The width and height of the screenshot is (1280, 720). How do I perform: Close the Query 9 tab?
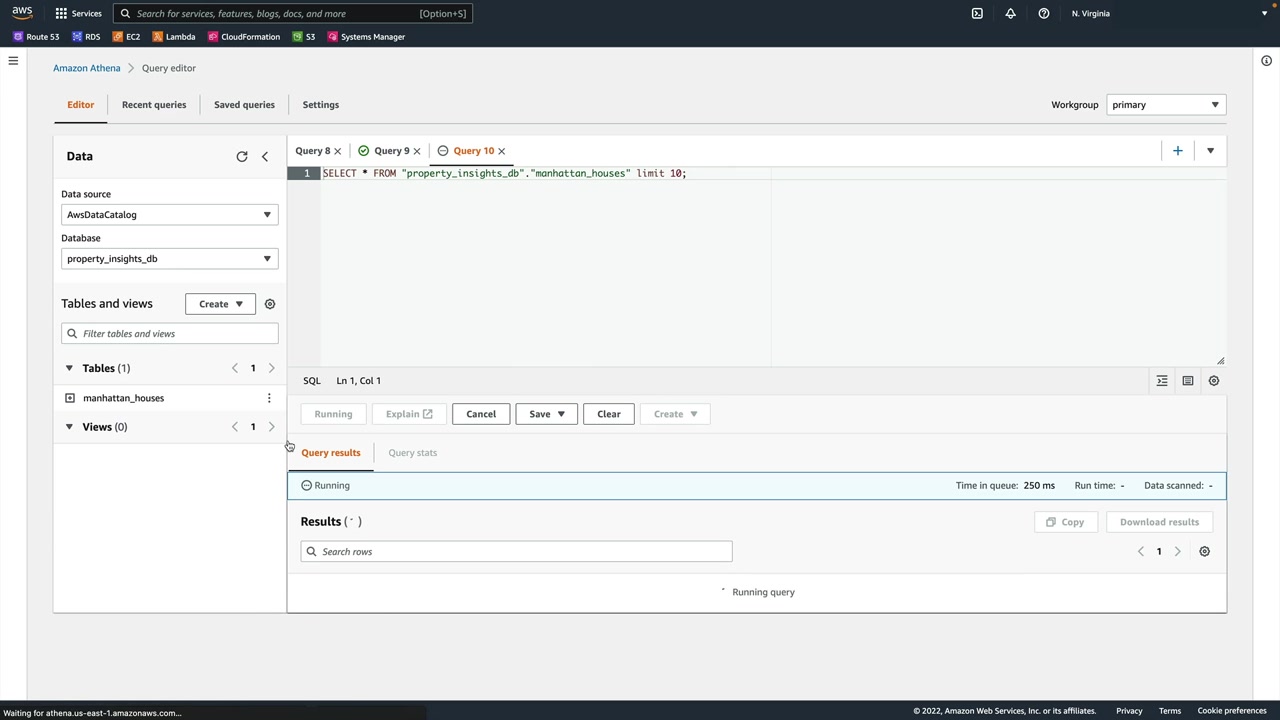tap(417, 151)
